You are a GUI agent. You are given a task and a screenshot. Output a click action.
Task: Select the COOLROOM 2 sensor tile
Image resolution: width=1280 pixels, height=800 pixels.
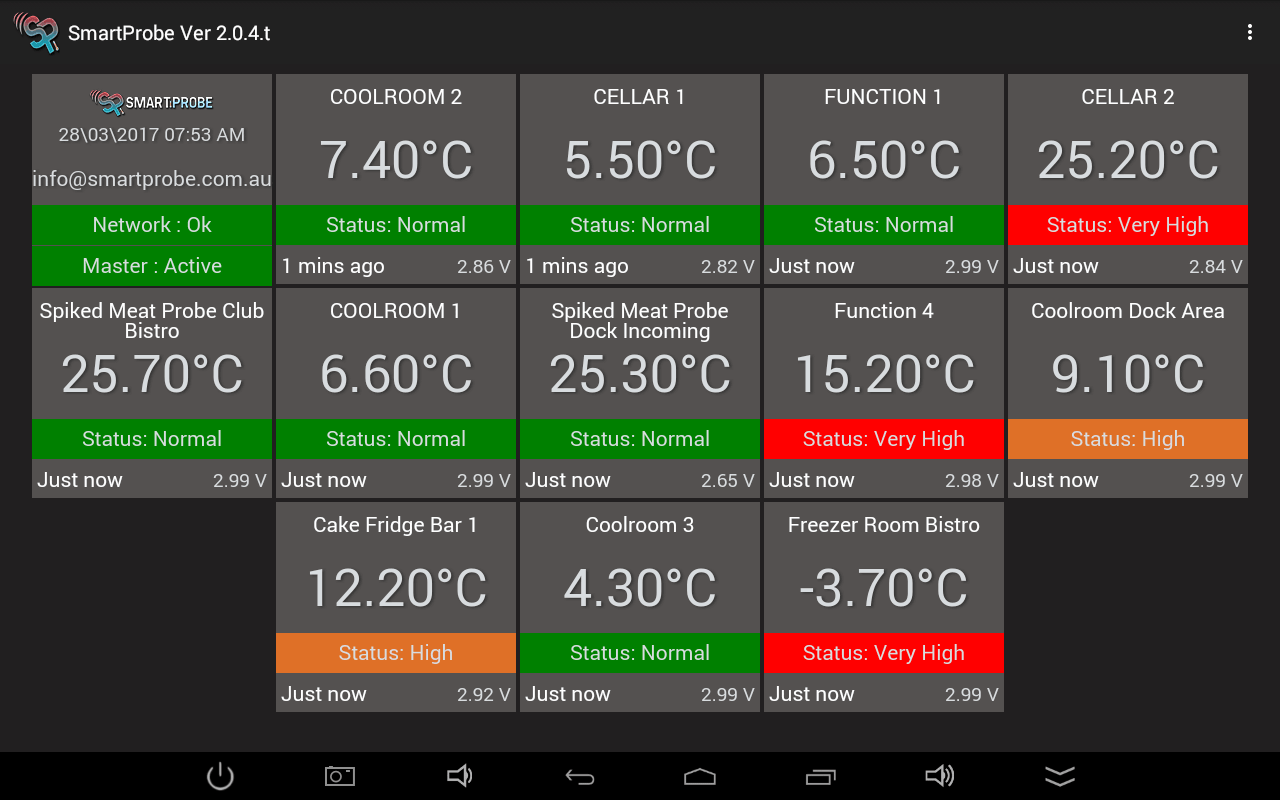click(395, 160)
